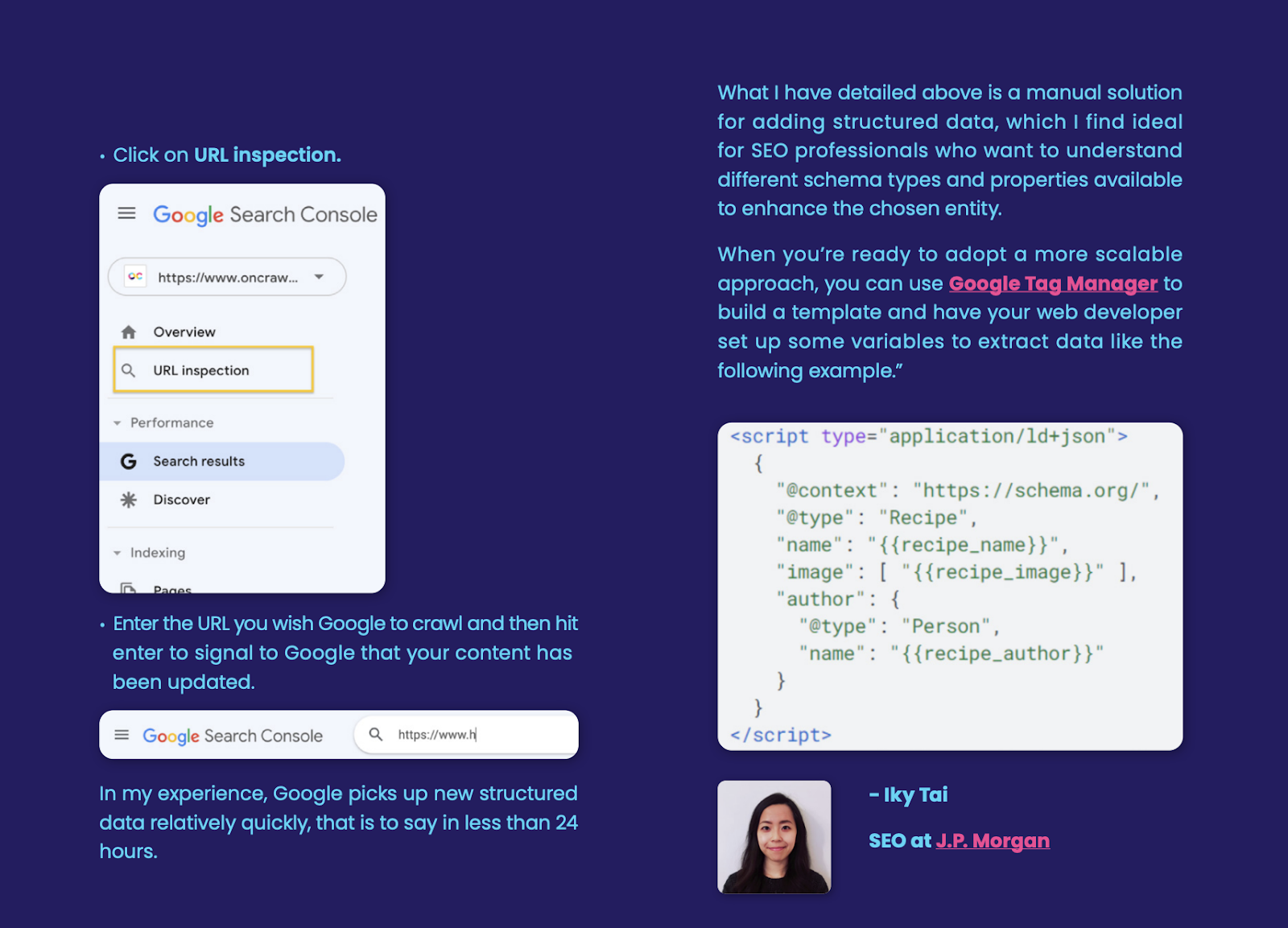Screen dimensions: 1288x928
Task: Click the portrait photo of Iky Tai
Action: [774, 837]
